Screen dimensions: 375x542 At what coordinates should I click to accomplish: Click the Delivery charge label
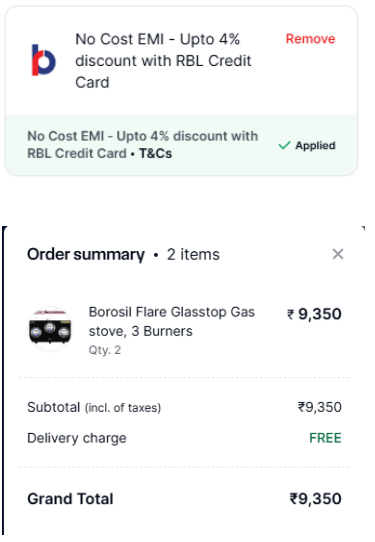click(x=77, y=438)
